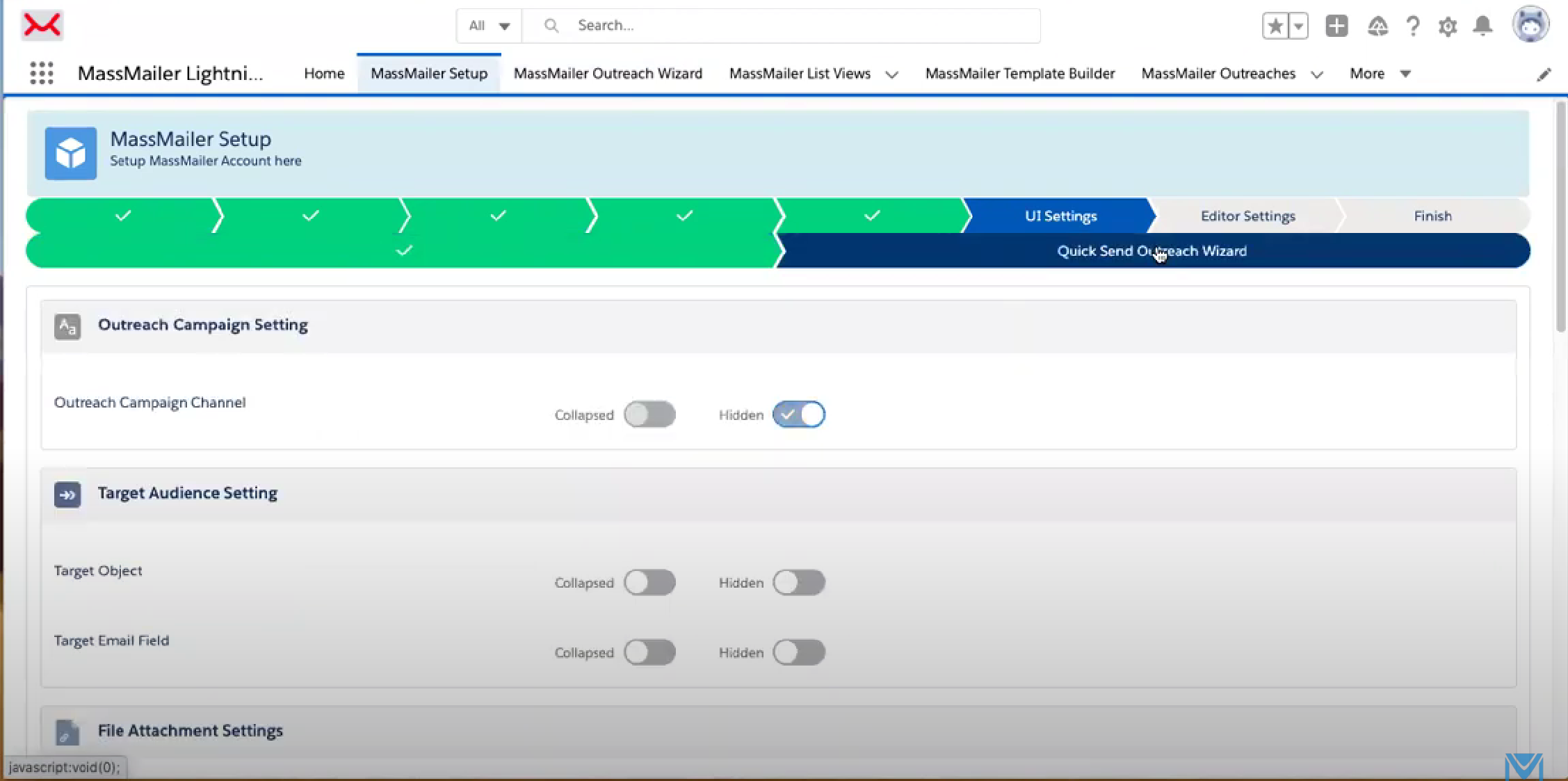Toggle Collapsed for Target Email Field
The width and height of the screenshot is (1568, 781).
click(649, 652)
